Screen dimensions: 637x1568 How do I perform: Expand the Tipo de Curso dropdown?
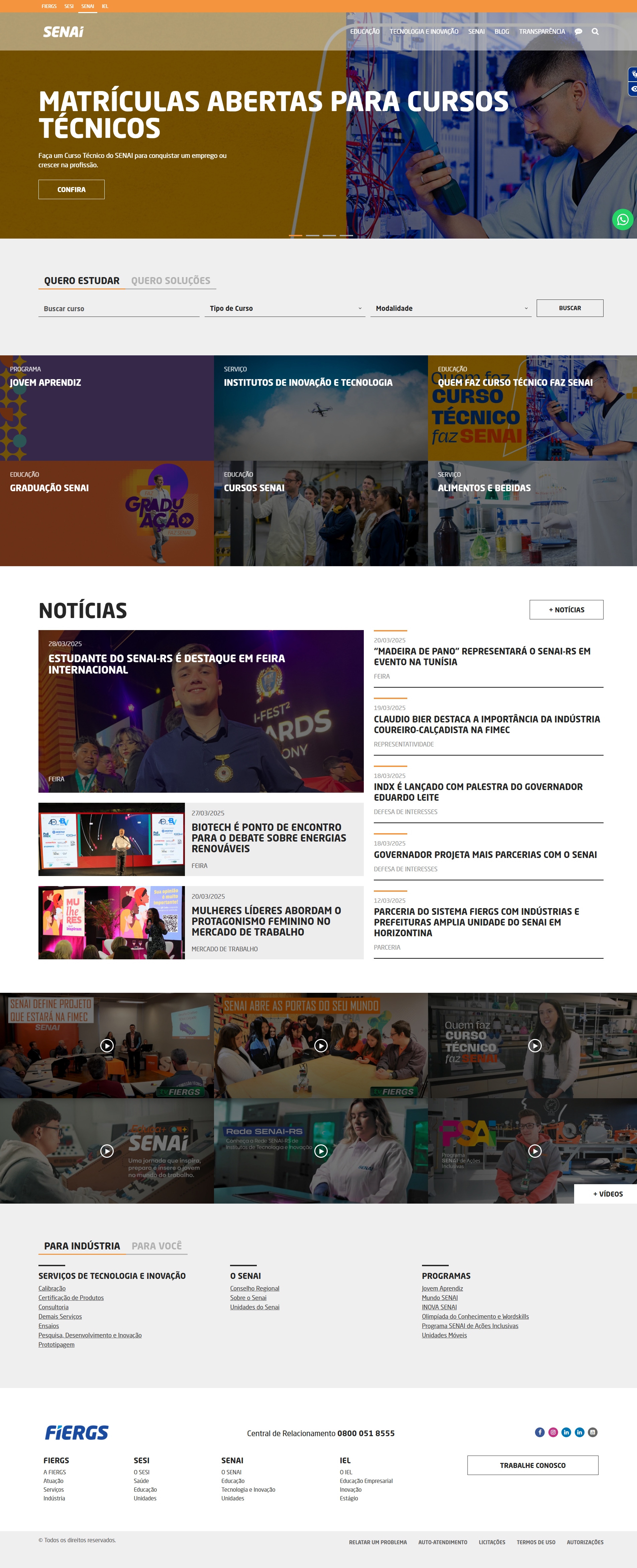click(285, 309)
